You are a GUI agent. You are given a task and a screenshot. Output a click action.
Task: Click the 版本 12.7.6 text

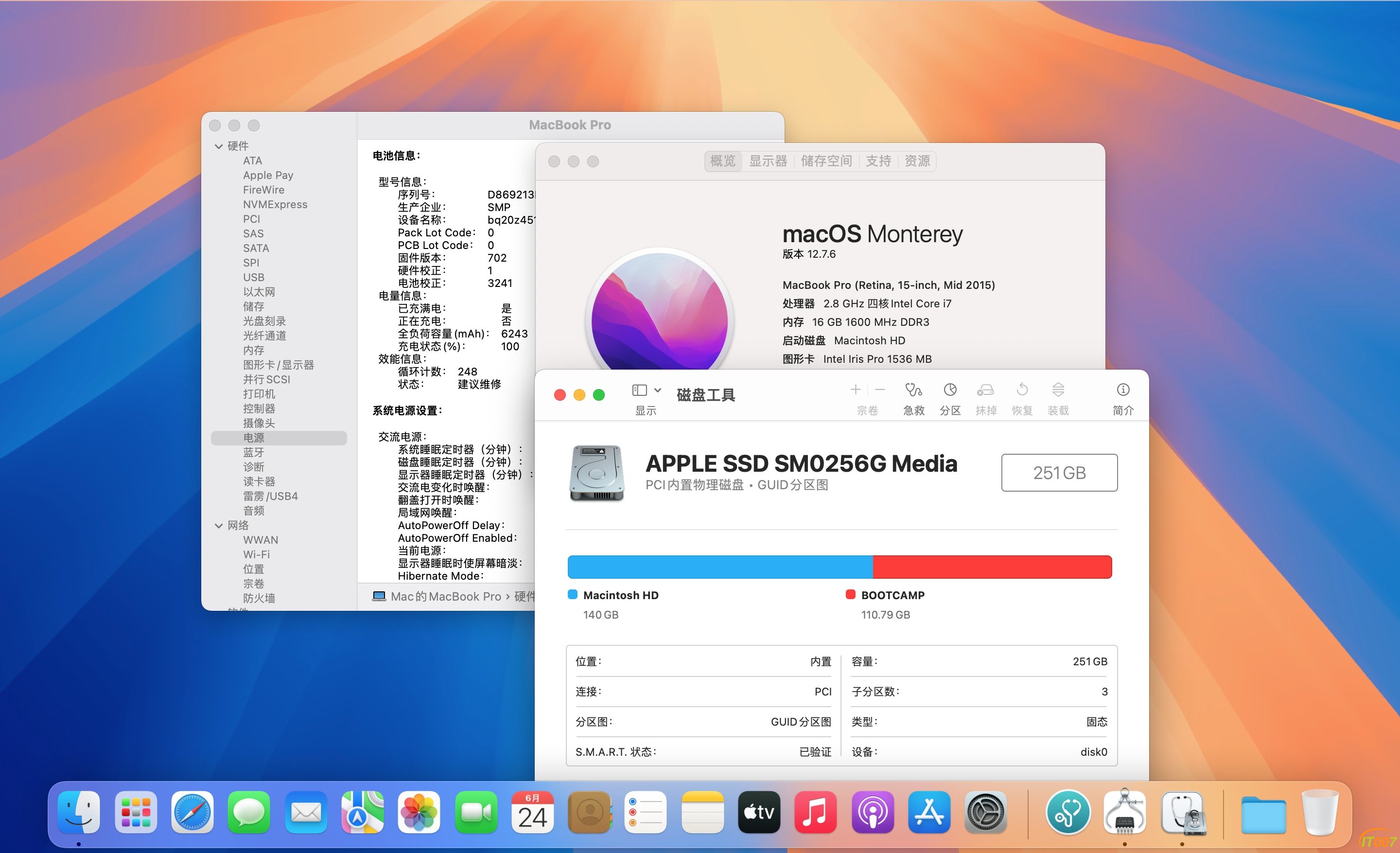[808, 254]
